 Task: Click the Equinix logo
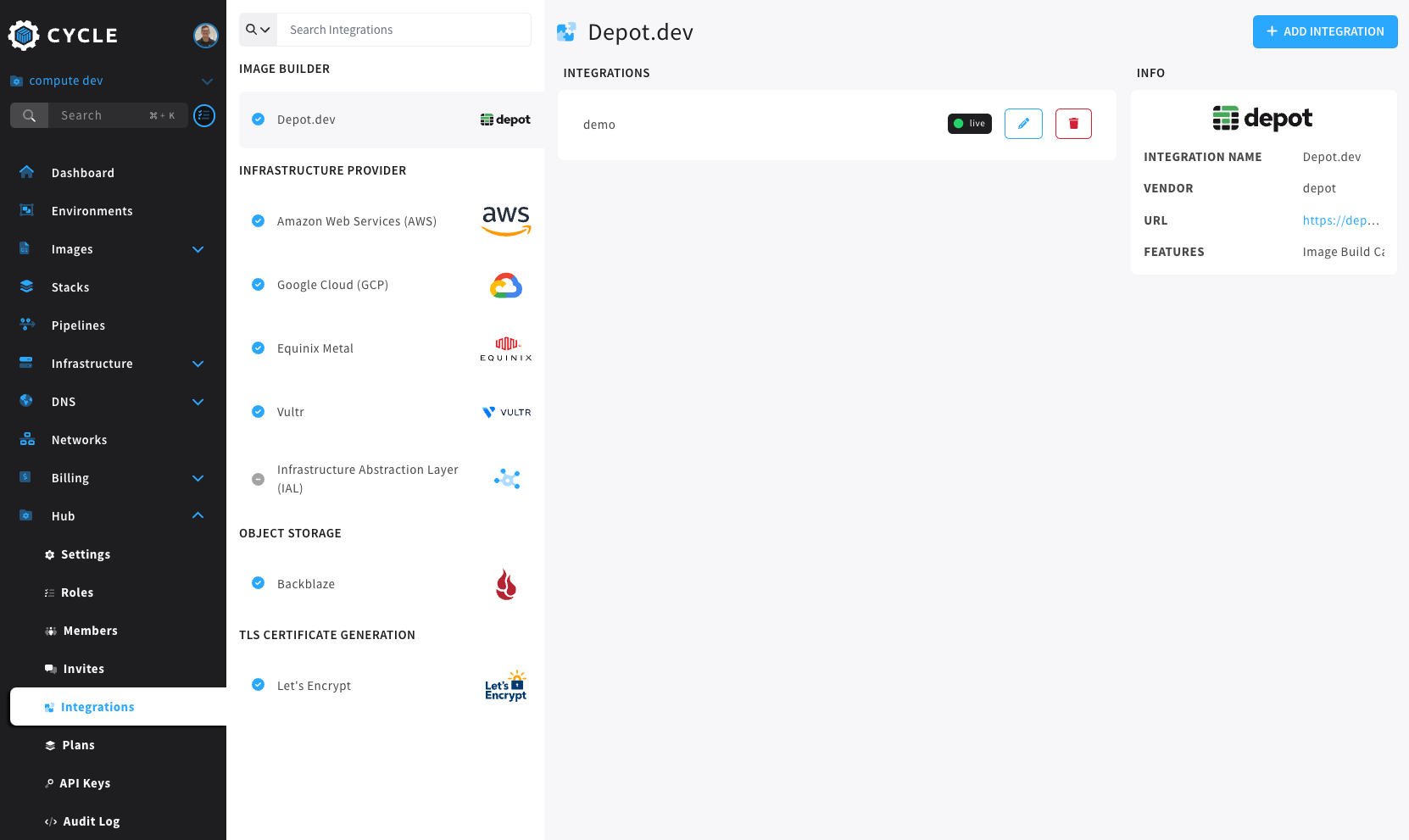click(506, 348)
